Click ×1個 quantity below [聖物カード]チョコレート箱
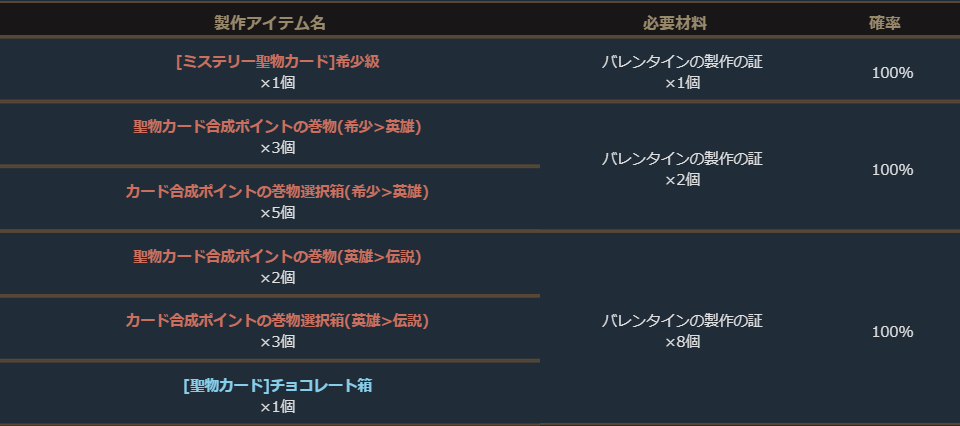The image size is (960, 426). [277, 407]
